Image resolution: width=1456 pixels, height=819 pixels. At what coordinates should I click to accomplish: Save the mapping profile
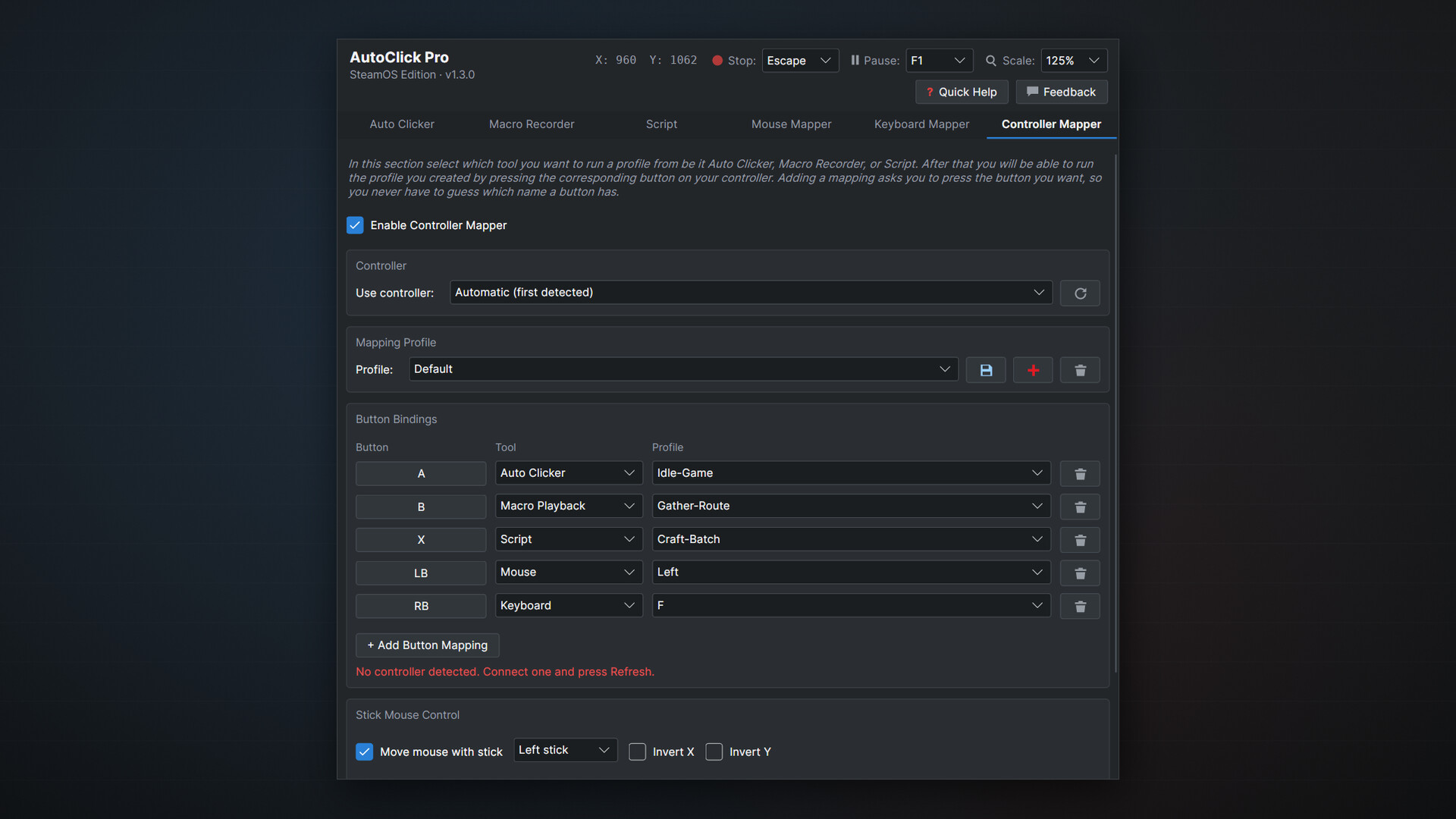[986, 370]
